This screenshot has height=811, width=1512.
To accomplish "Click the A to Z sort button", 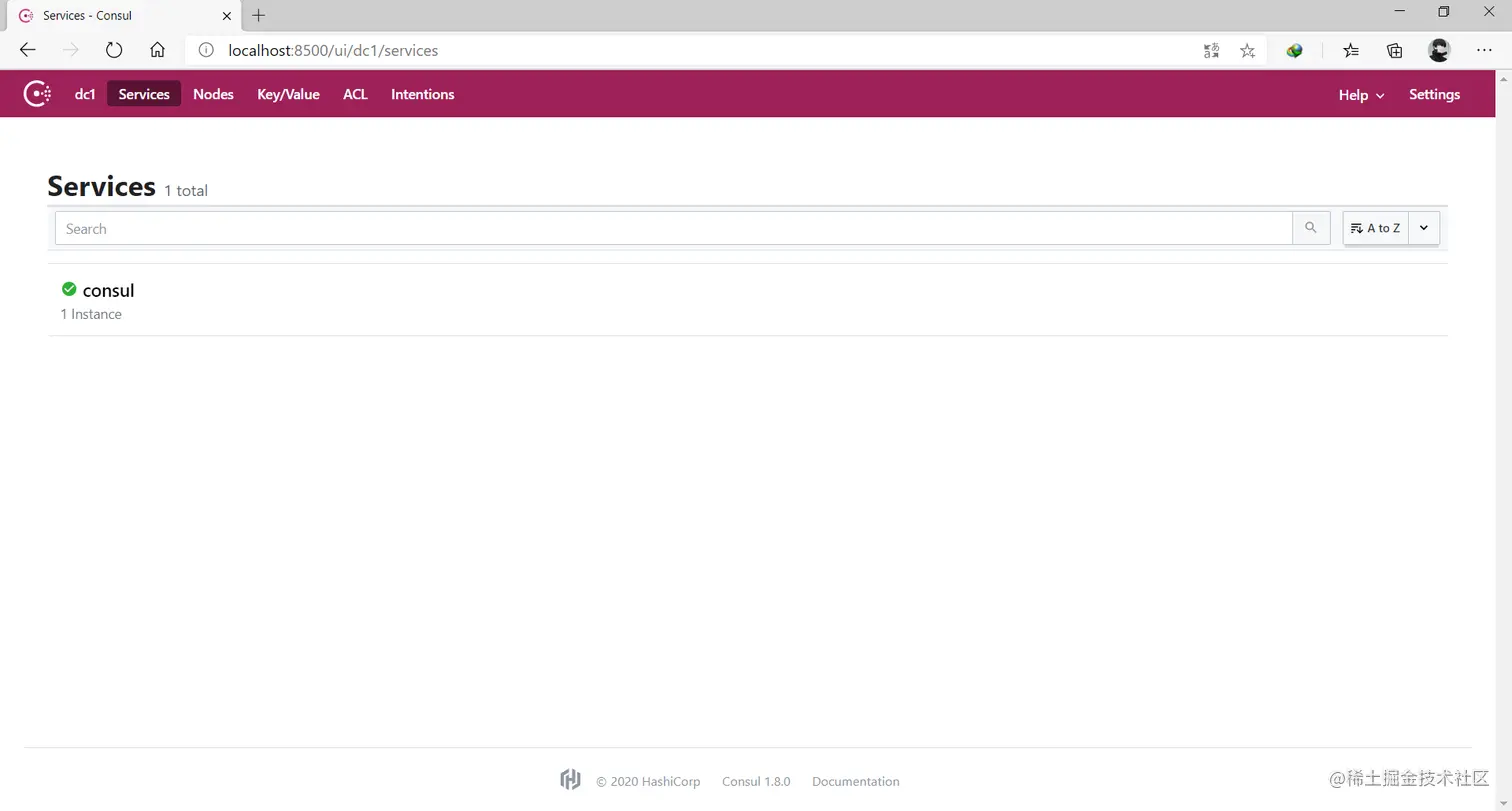I will pos(1375,228).
